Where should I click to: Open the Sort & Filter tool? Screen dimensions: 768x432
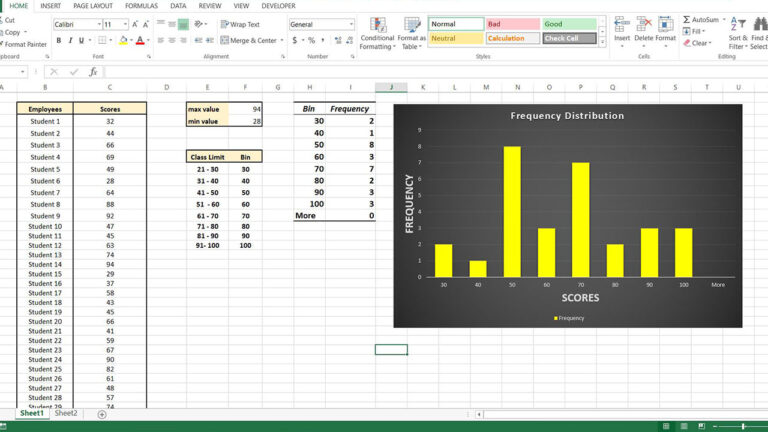pos(737,30)
